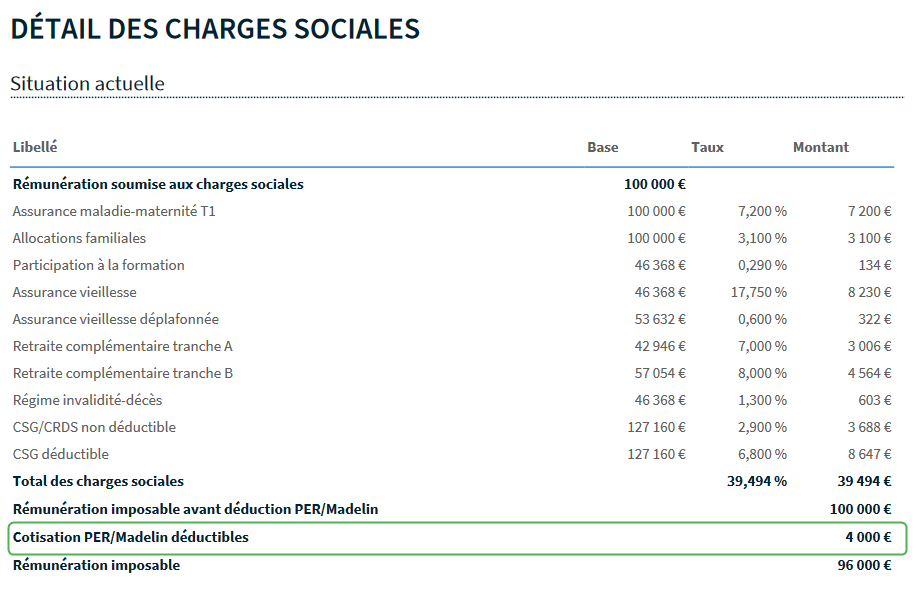Click the 8 647 € CSG déductible amount
Viewport: 921px width, 594px height.
click(869, 454)
